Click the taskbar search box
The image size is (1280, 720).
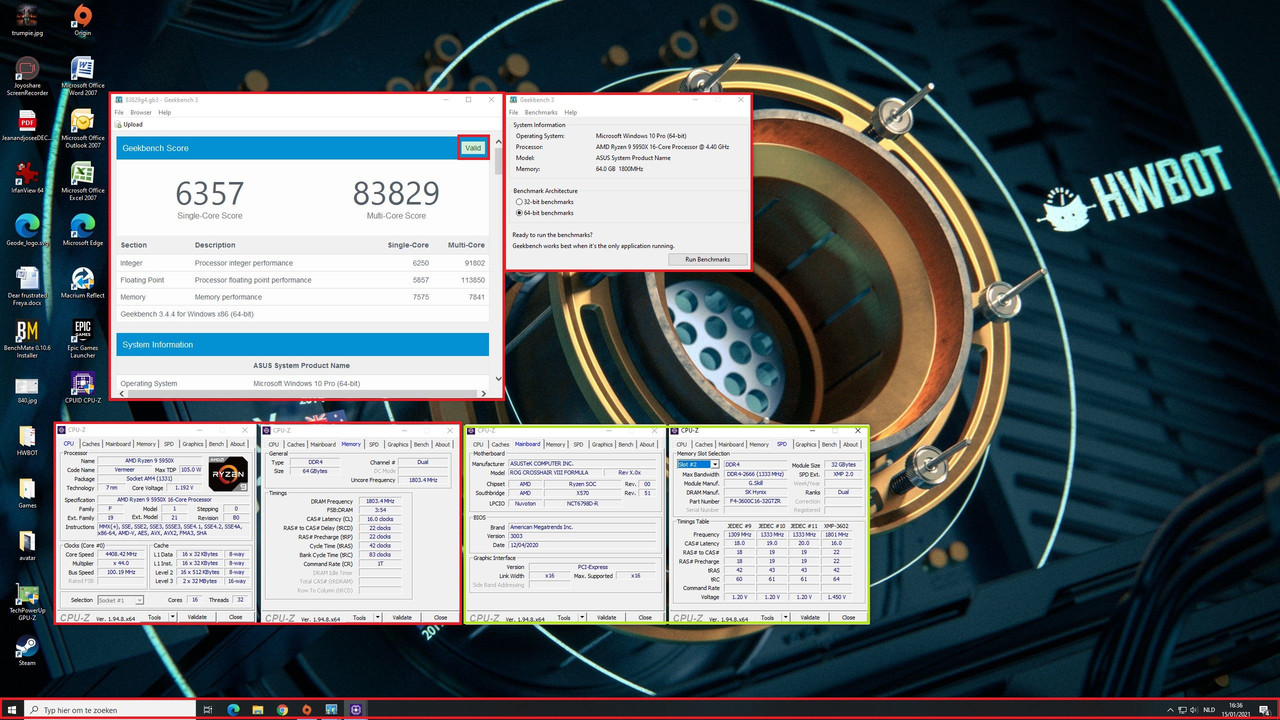point(110,709)
